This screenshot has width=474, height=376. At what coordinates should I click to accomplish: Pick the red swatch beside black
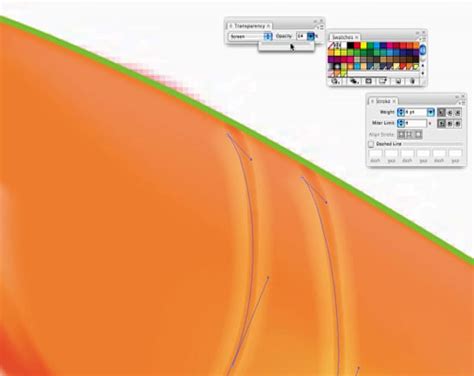[357, 45]
